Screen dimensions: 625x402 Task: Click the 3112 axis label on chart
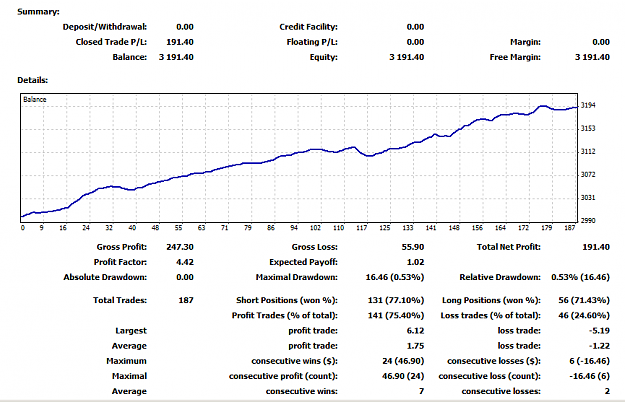click(x=588, y=151)
